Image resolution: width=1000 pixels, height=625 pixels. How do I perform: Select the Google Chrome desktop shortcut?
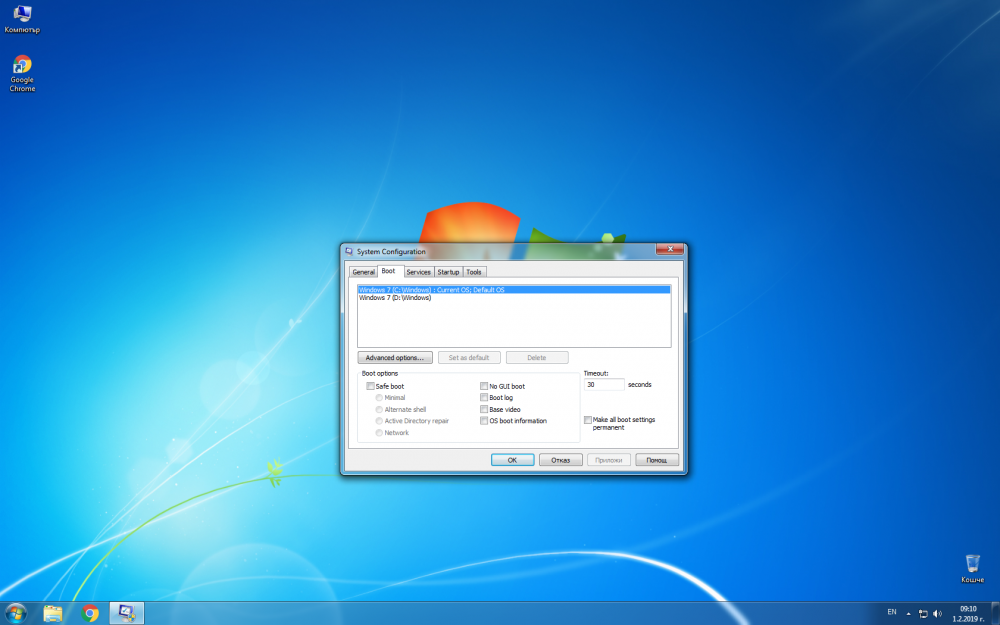(22, 73)
